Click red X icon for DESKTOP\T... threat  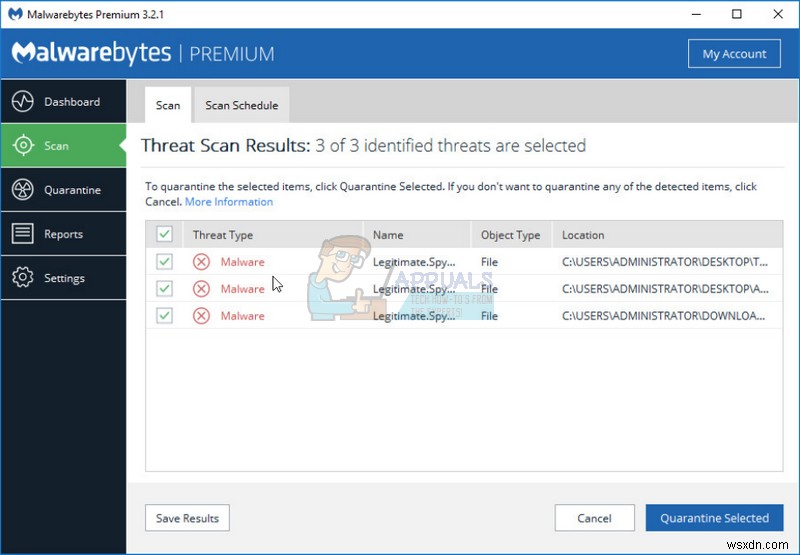pos(201,262)
